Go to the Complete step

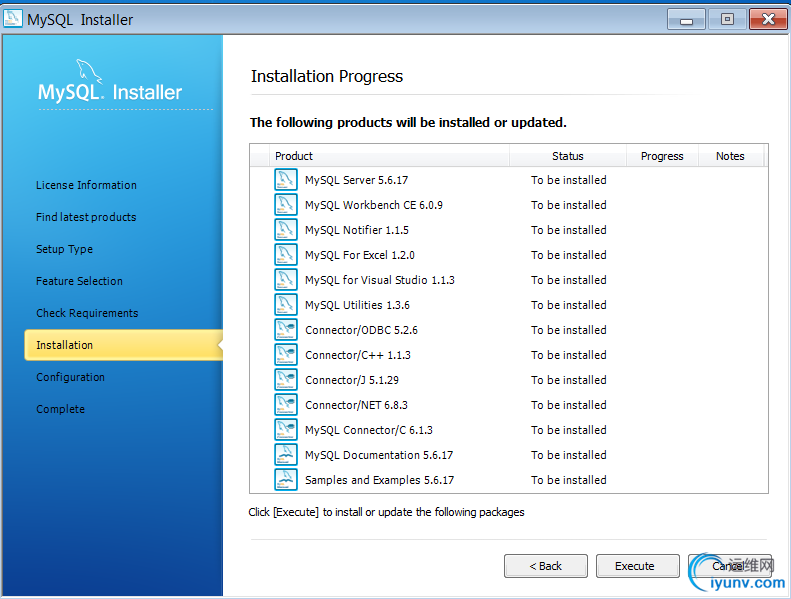point(61,409)
